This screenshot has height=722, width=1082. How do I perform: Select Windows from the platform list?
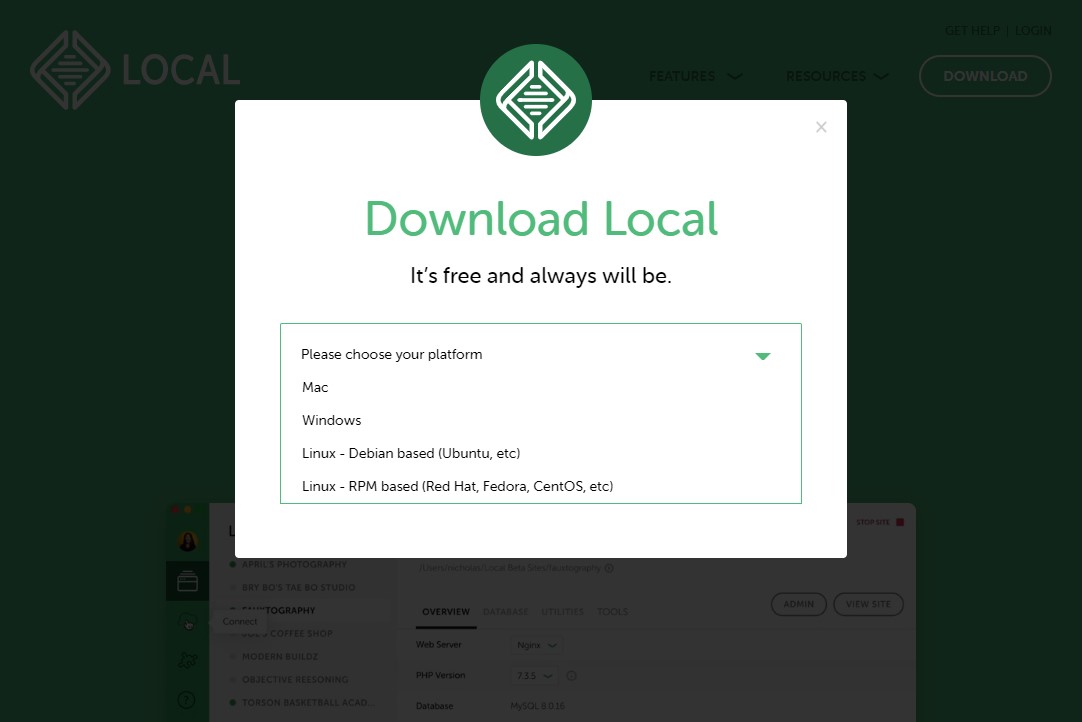click(332, 421)
